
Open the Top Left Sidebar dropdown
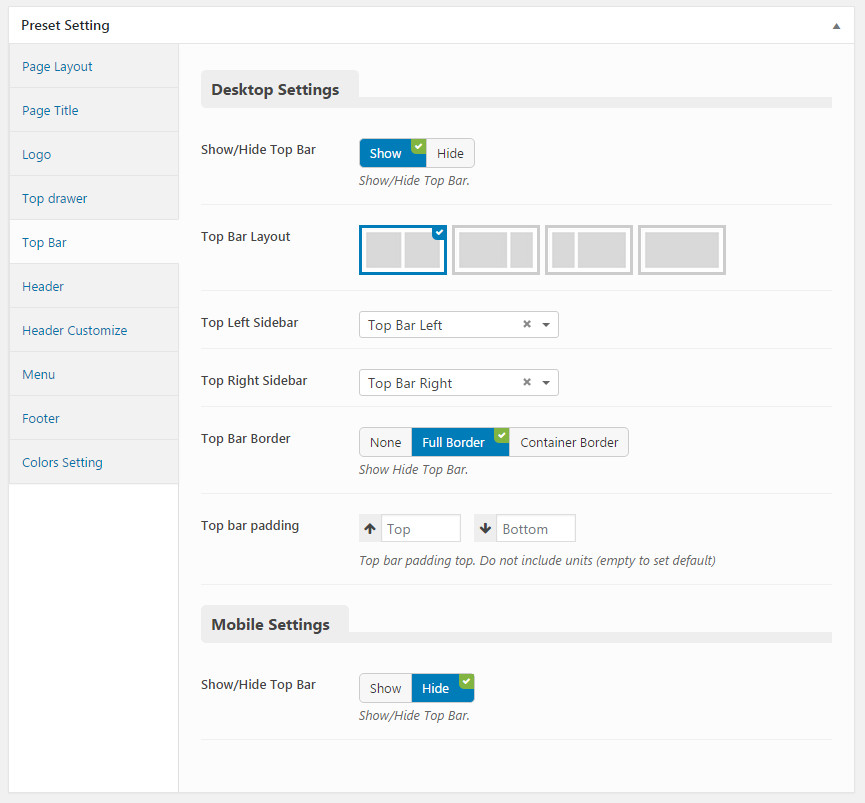(458, 325)
